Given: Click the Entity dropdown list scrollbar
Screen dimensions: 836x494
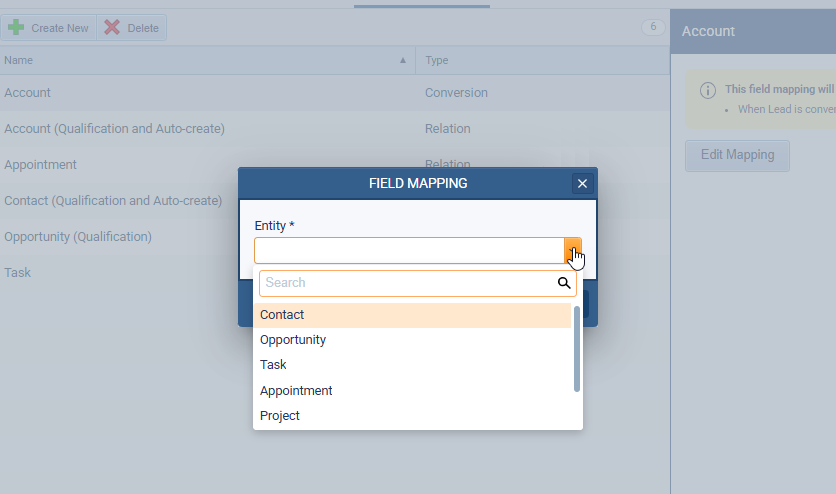Looking at the screenshot, I should coord(577,355).
